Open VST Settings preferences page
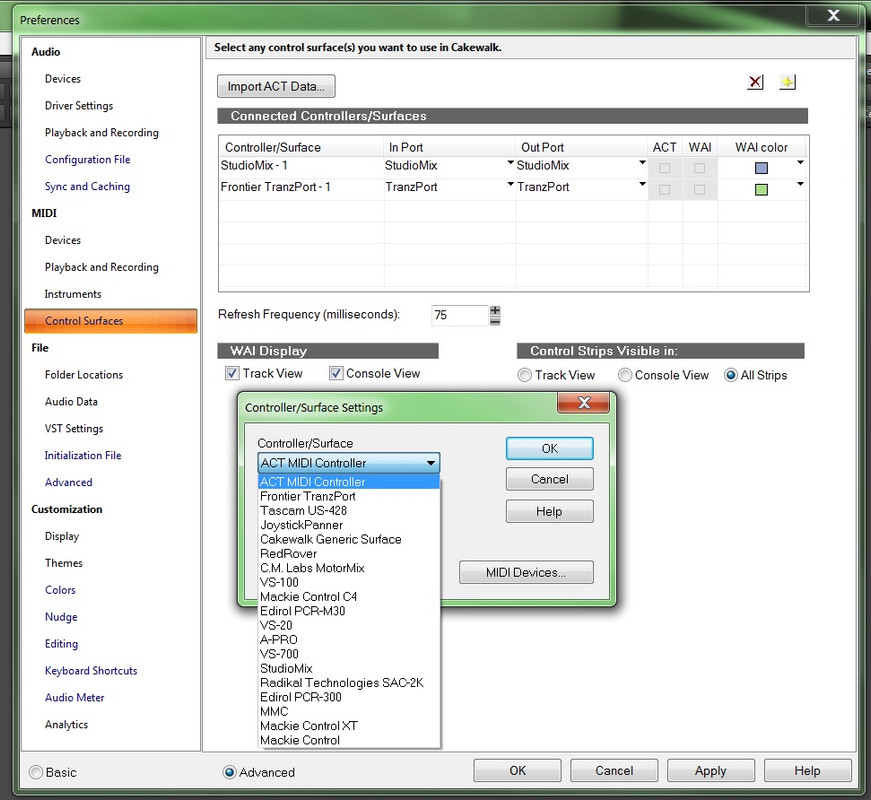This screenshot has height=800, width=871. tap(74, 428)
